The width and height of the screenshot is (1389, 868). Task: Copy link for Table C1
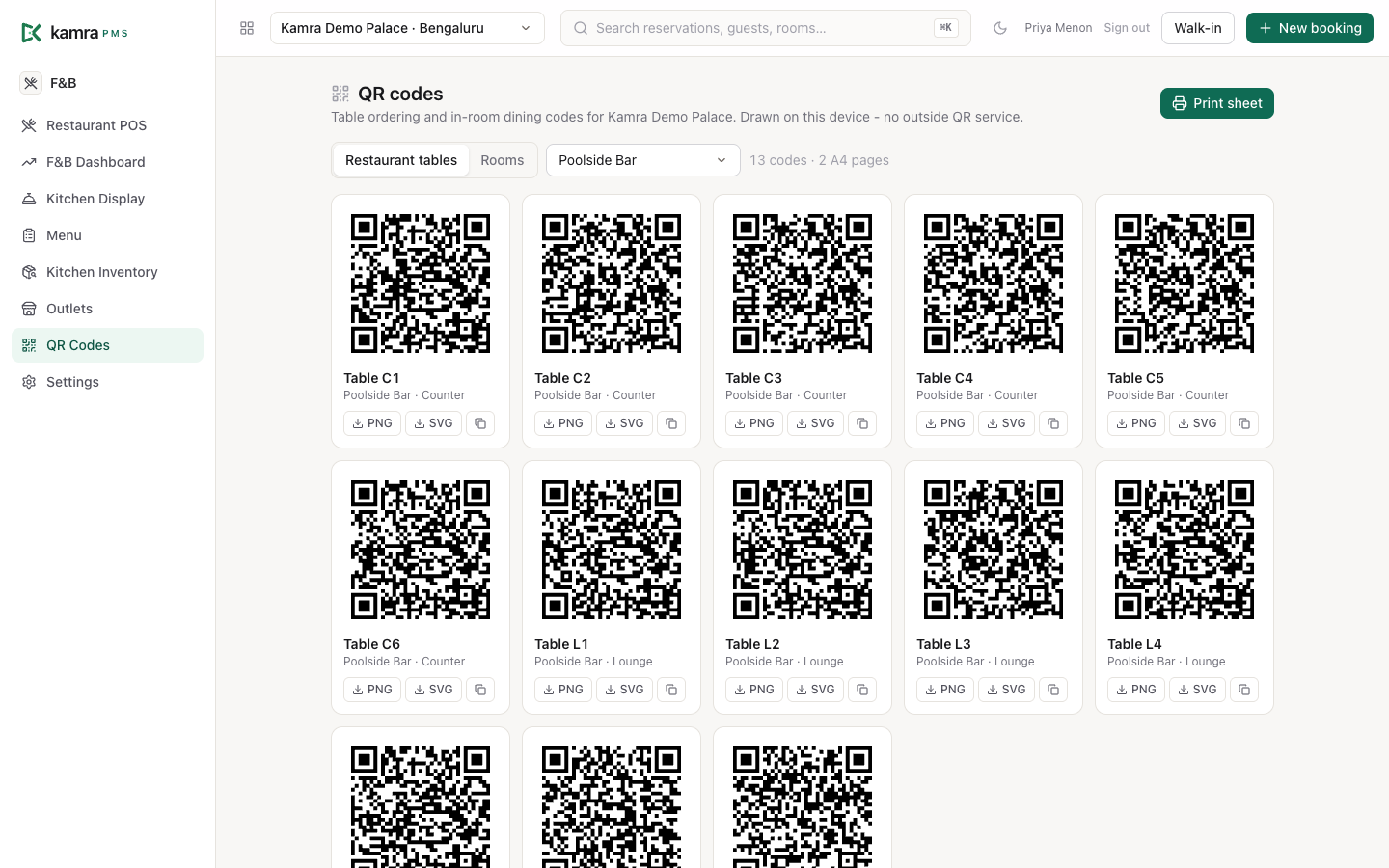pyautogui.click(x=480, y=423)
